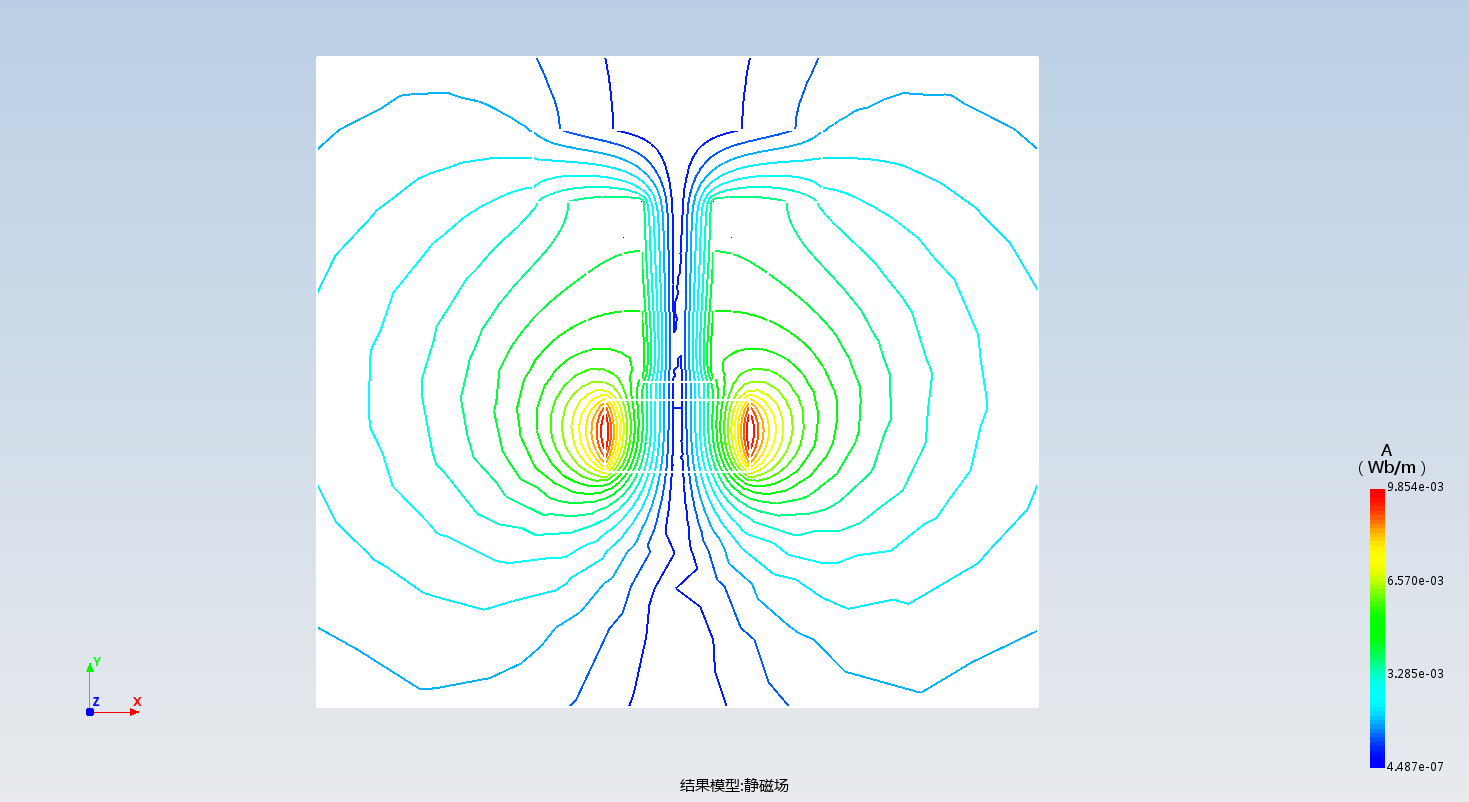
Task: Click the blue Z axis origin dot
Action: (90, 712)
